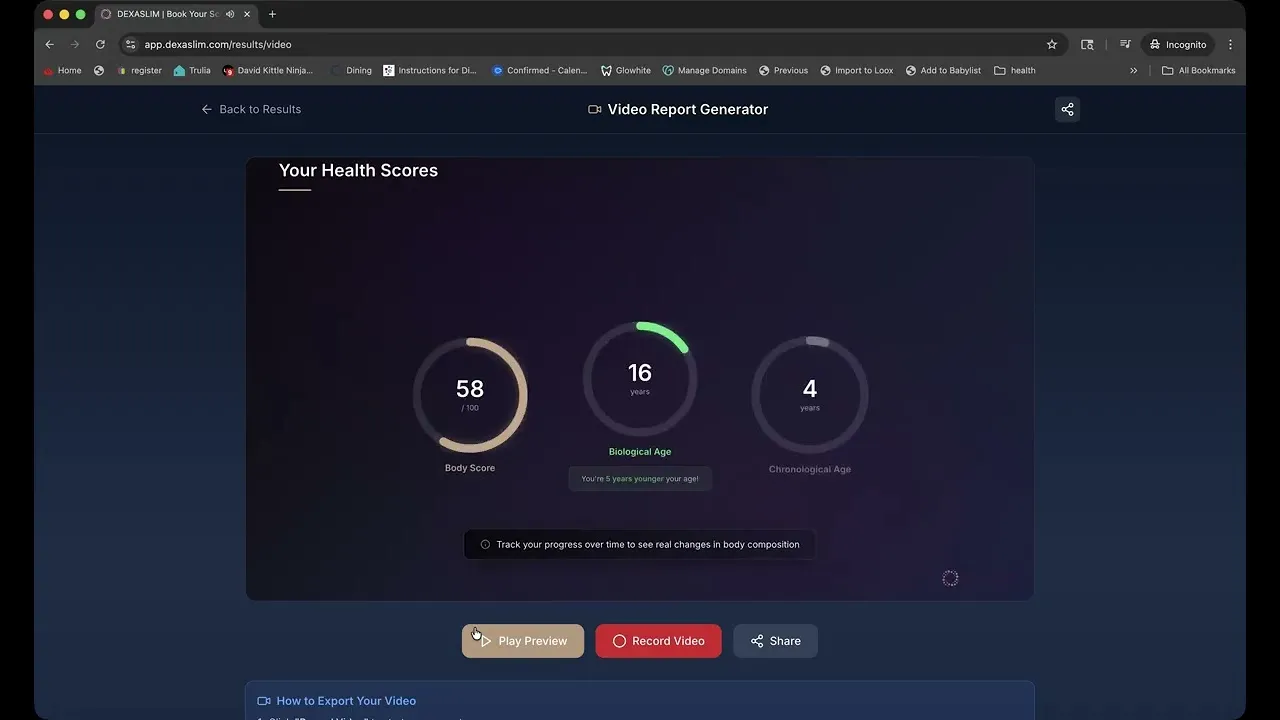Click the Biological Age ring showing 16

[x=640, y=379]
